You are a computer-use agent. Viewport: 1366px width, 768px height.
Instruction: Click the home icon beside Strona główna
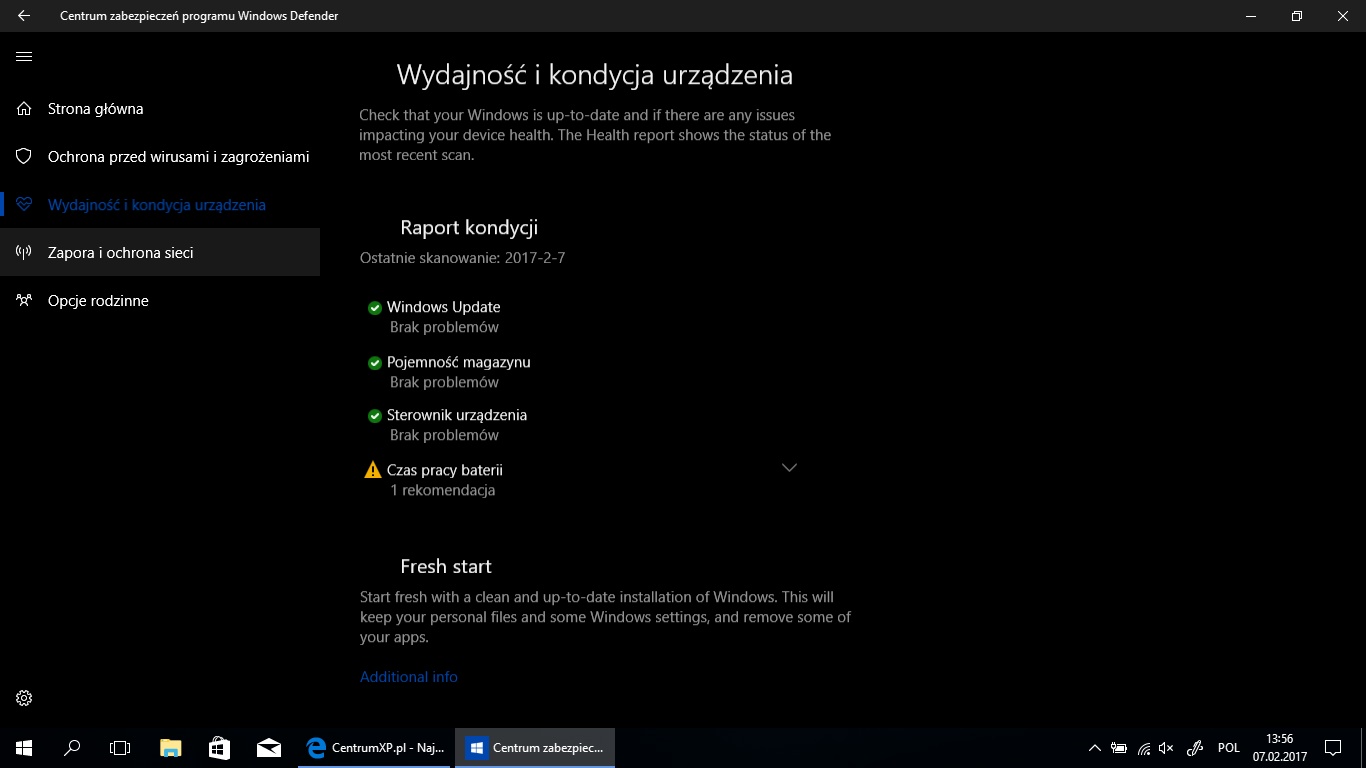(24, 109)
